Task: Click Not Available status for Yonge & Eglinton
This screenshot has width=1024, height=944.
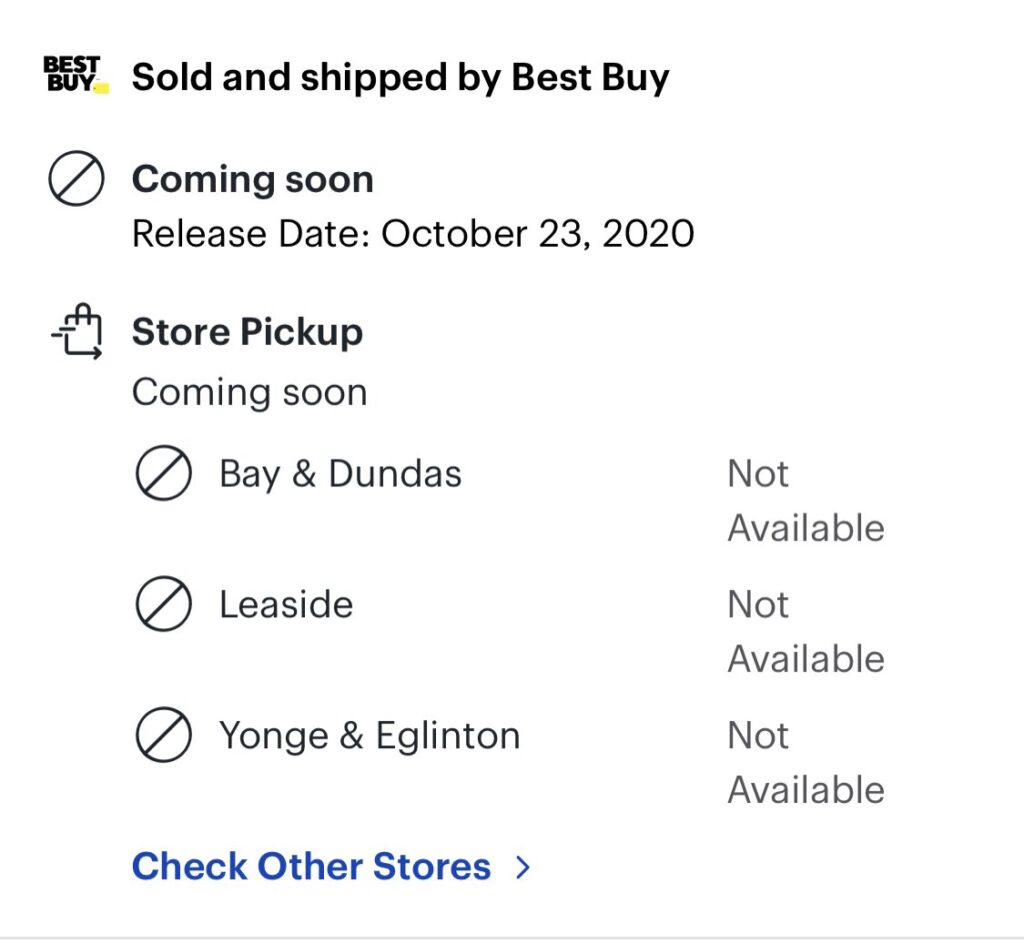Action: pyautogui.click(x=806, y=763)
